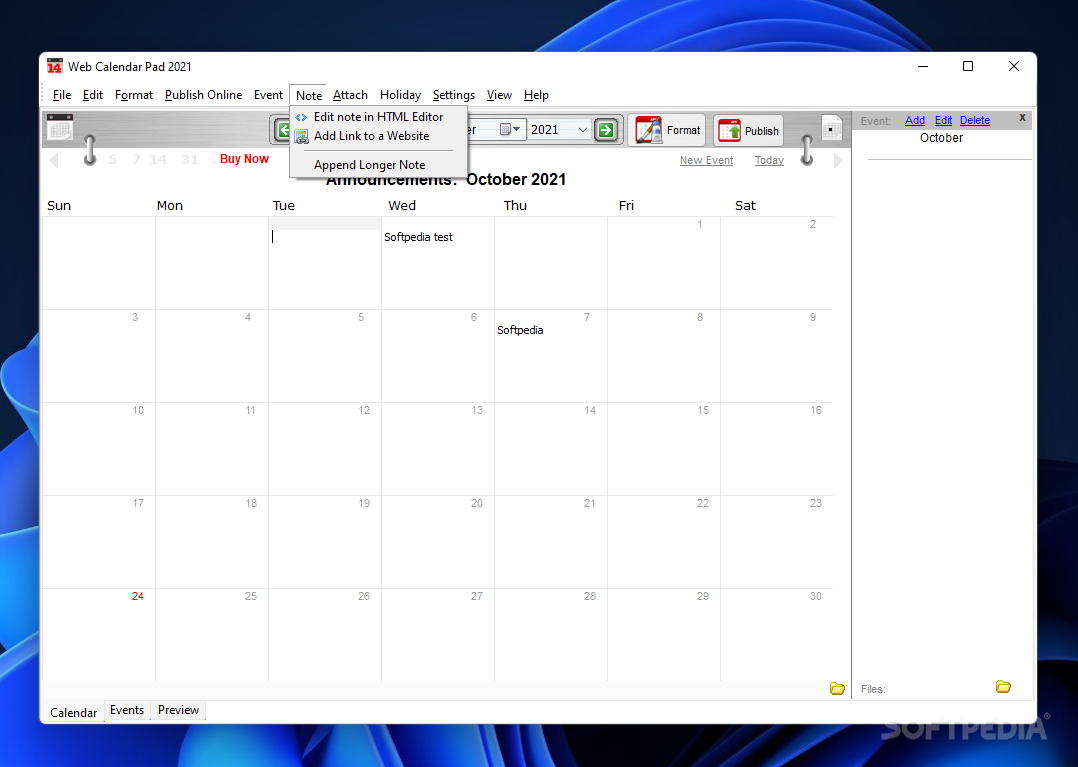
Task: Go to next month with green arrow
Action: click(606, 129)
